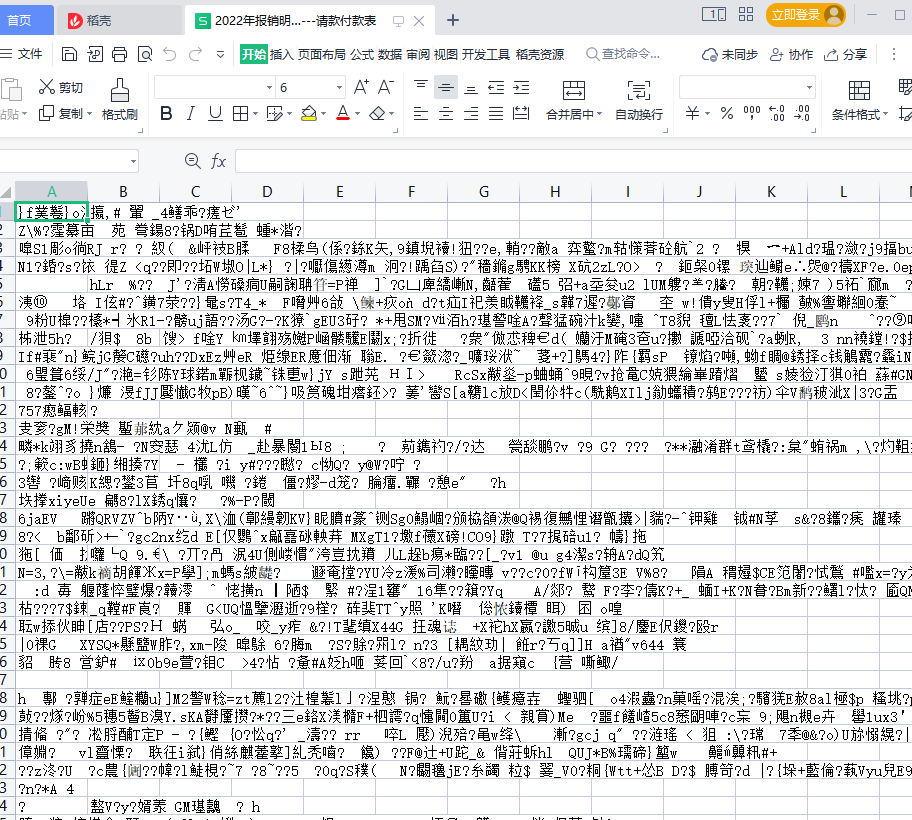Viewport: 912px width, 820px height.
Task: Switch to 页面布局 (Page Layout) tab
Action: [x=322, y=54]
